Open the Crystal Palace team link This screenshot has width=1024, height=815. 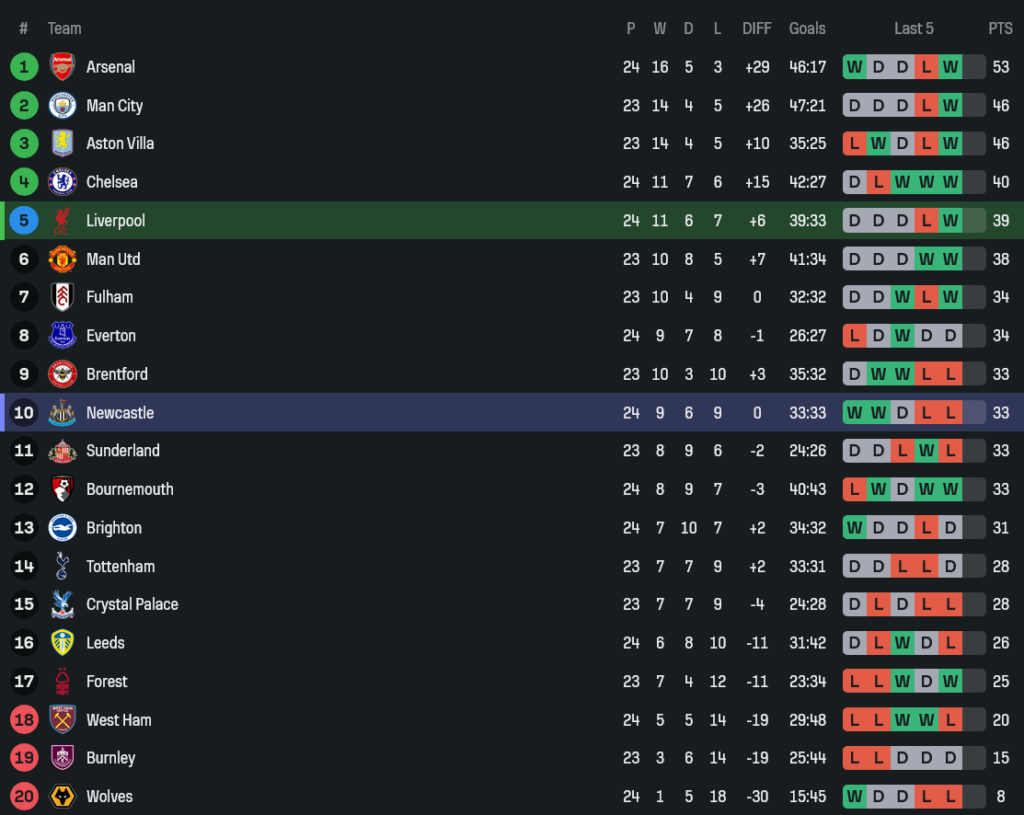132,604
